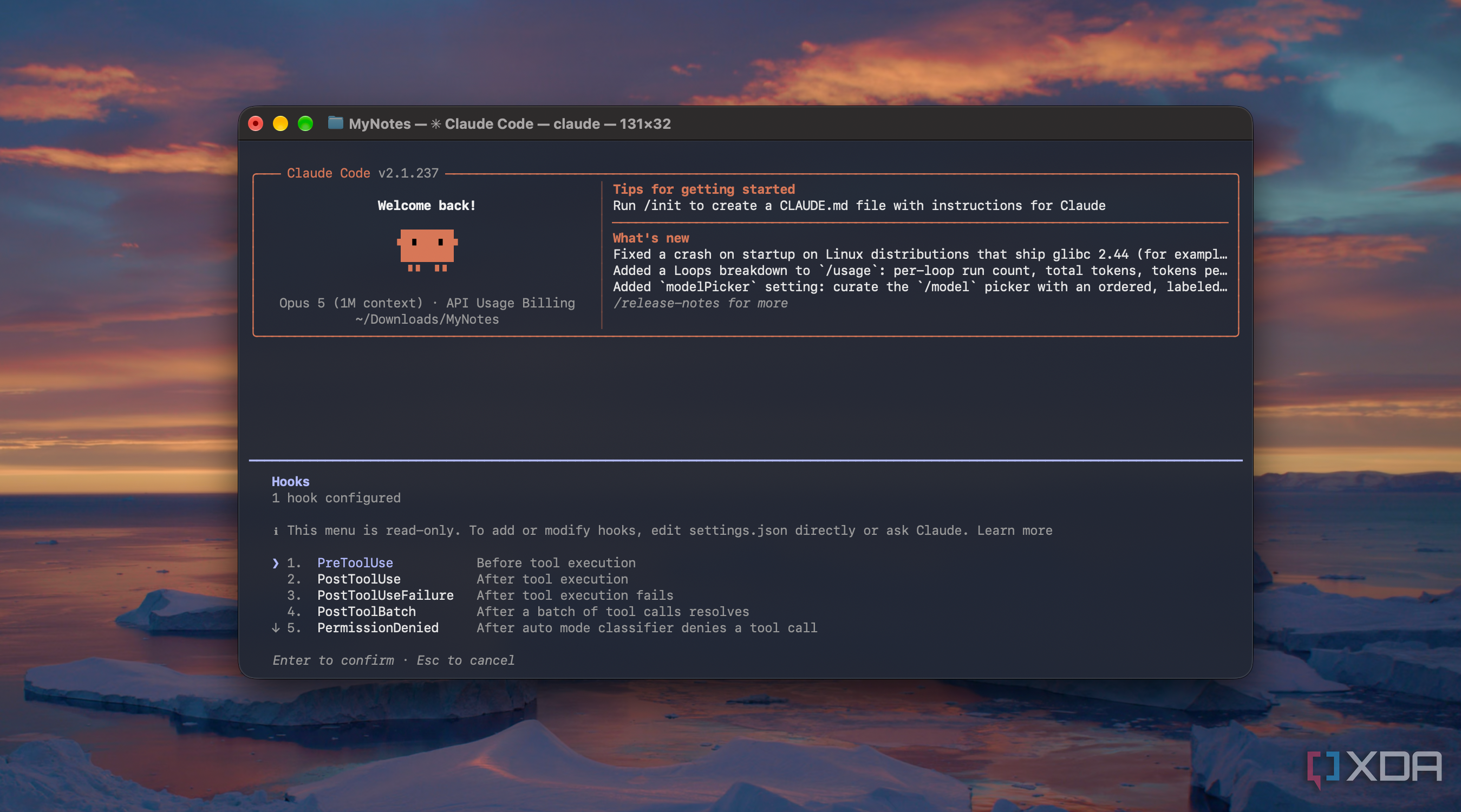Click 'Enter to confirm · Esc to cancel' hint
This screenshot has height=812, width=1461.
pos(394,660)
